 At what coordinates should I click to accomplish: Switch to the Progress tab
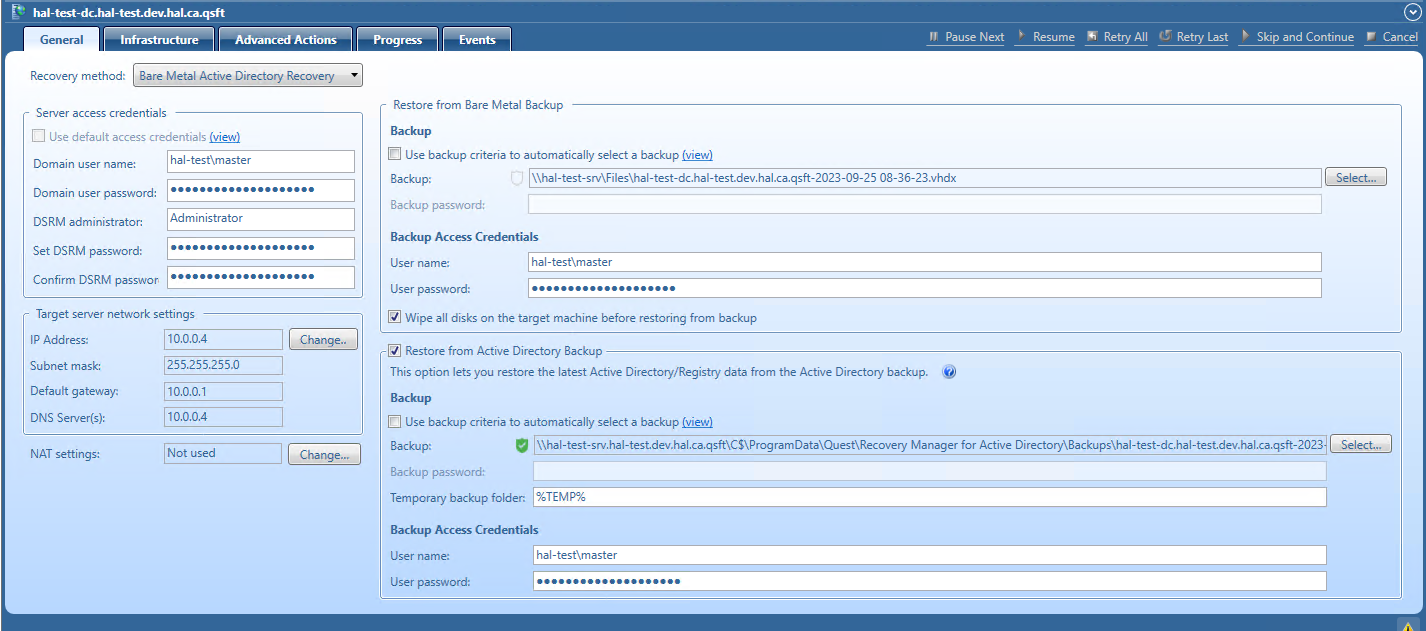click(397, 39)
